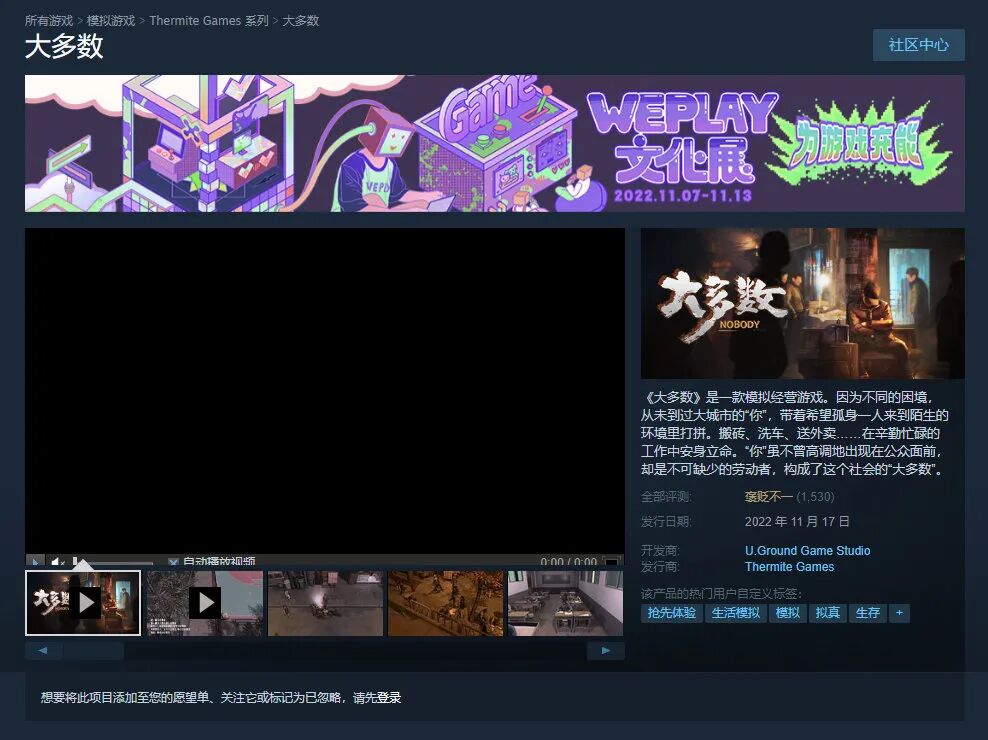Open publisher Thermite Games link

(x=790, y=567)
